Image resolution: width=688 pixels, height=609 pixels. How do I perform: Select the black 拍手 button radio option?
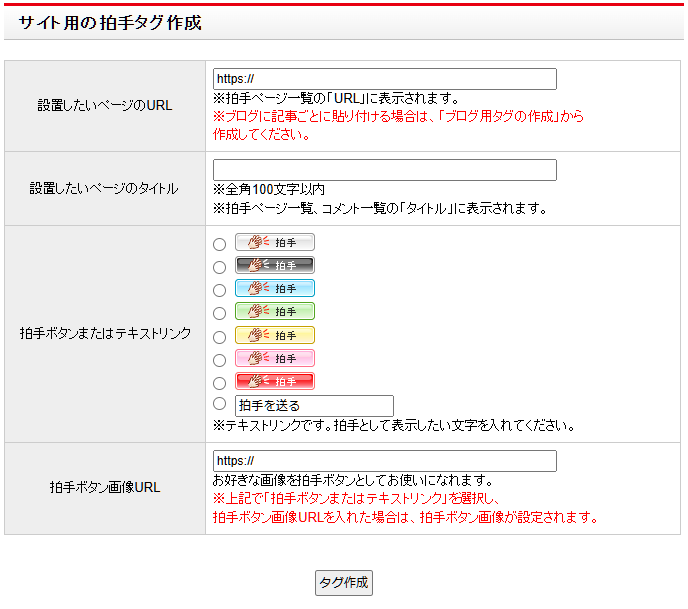pos(219,267)
